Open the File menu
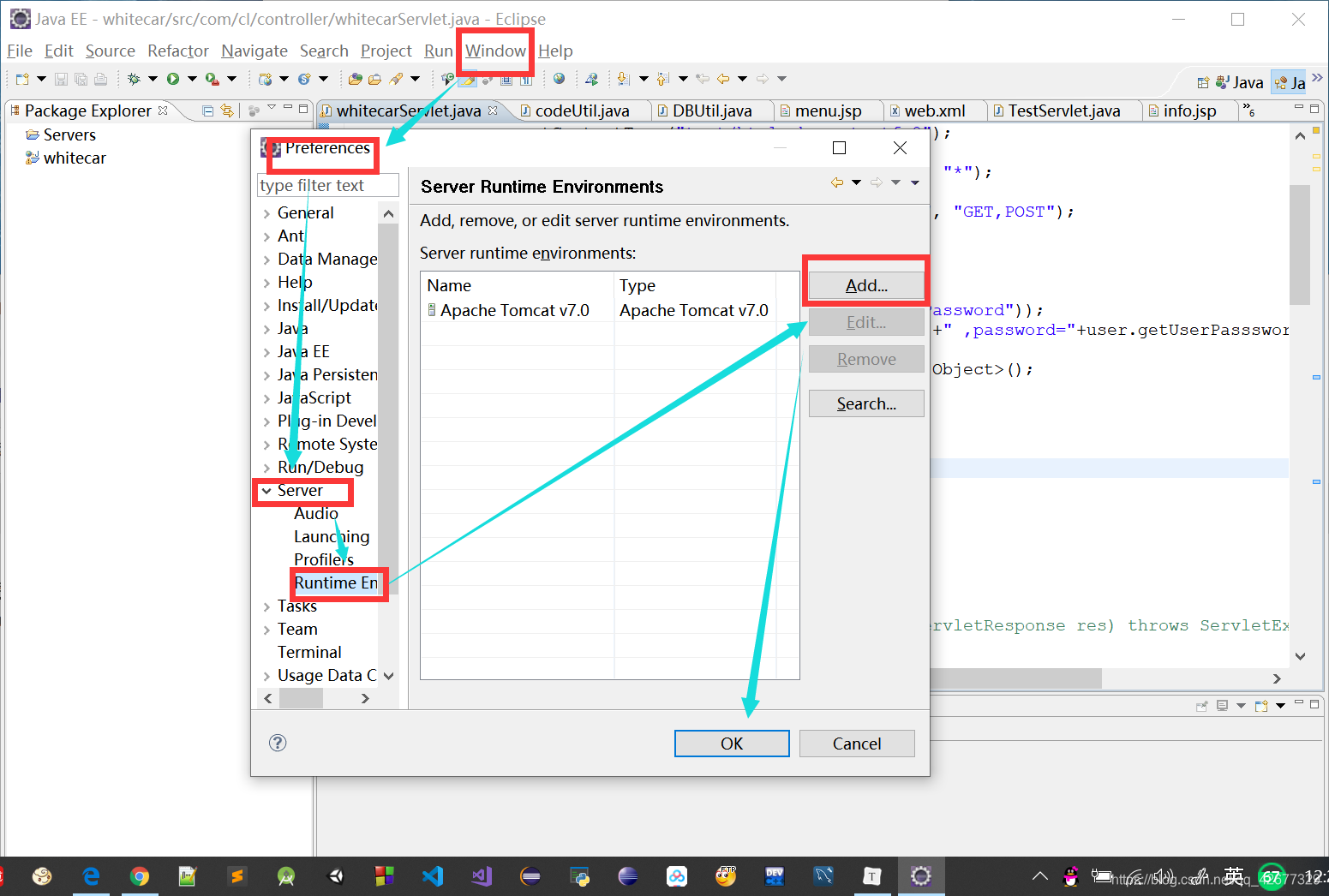 click(20, 51)
